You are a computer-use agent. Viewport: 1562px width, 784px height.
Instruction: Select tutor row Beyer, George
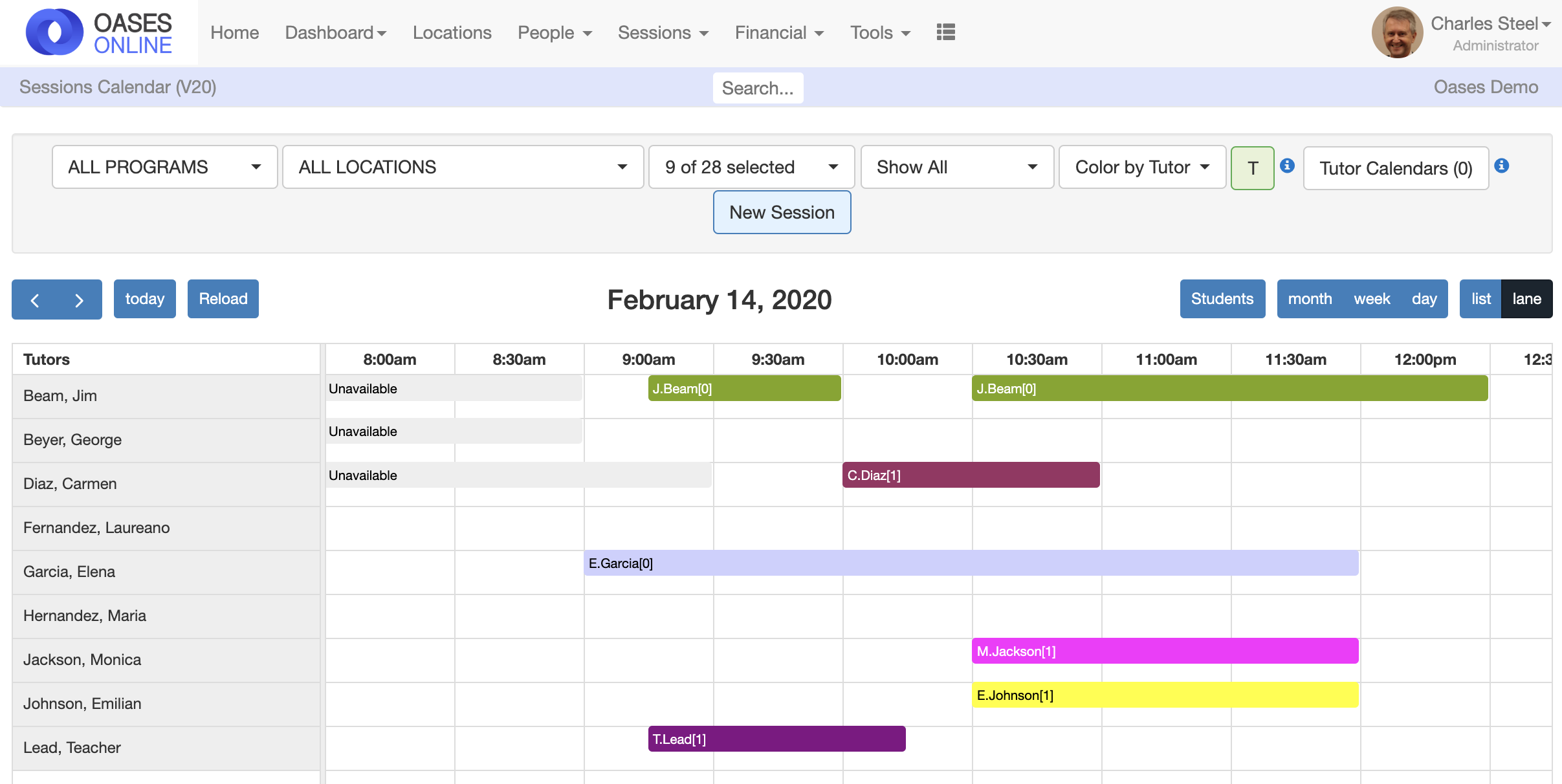point(166,440)
